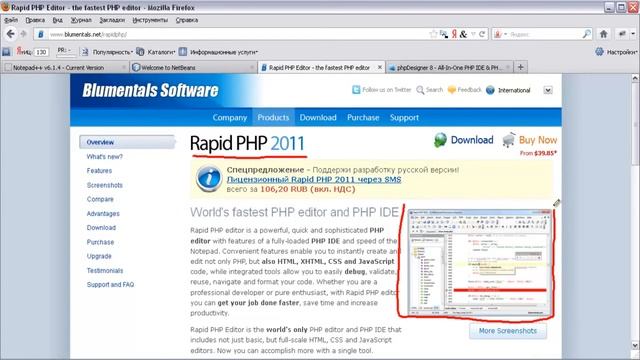Click the Rapid PHP editor screenshot thumbnail
Image resolution: width=640 pixels, height=360 pixels.
click(480, 262)
